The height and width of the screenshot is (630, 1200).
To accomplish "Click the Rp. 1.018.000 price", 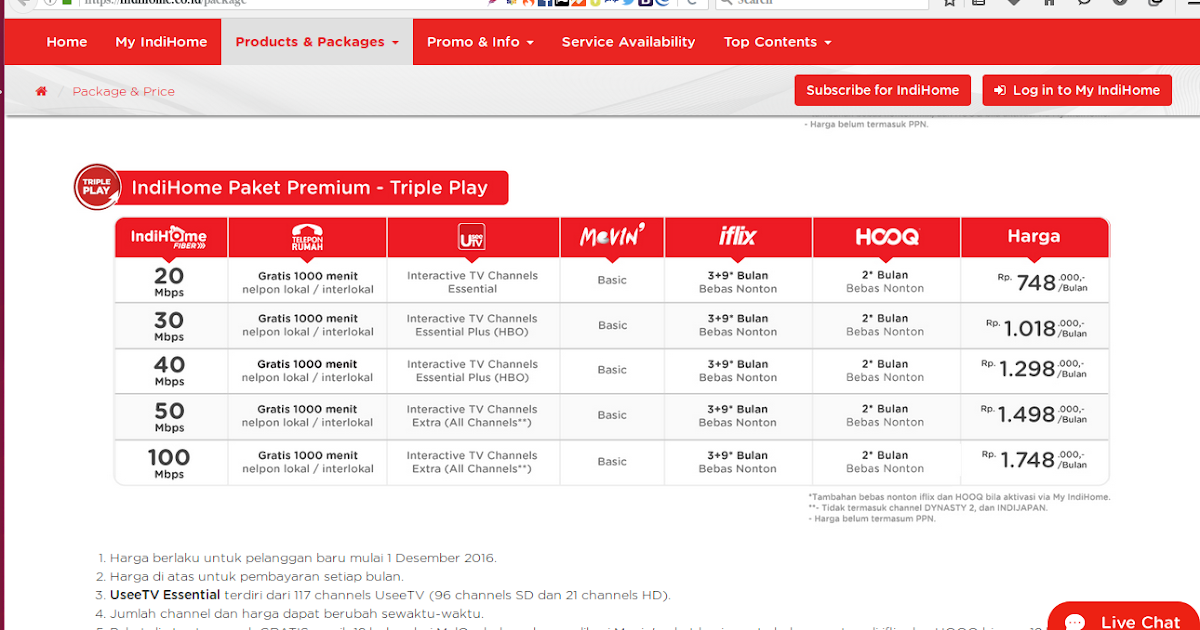I will pos(1036,328).
